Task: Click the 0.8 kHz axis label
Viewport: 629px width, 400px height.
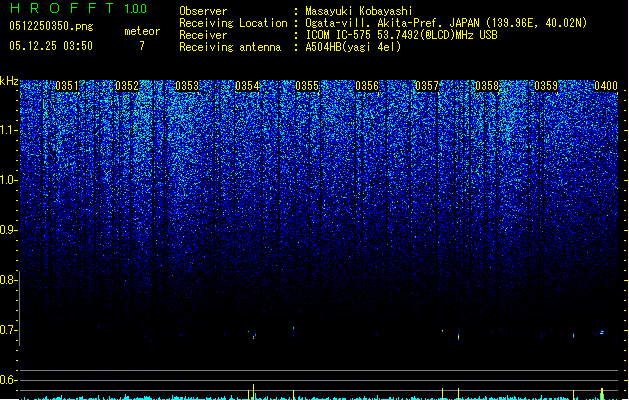Action: (9, 280)
